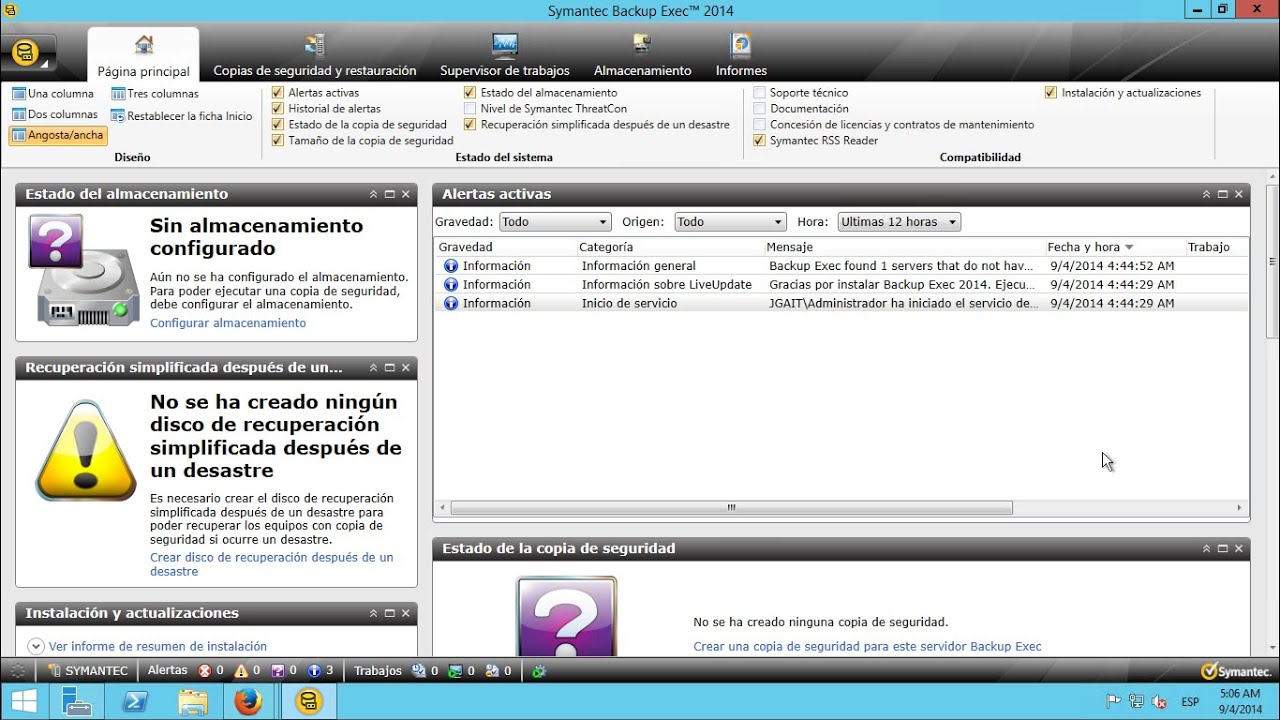Toggle Tamaño de la copia de seguridad checkbox
Image resolution: width=1280 pixels, height=720 pixels.
pos(278,141)
